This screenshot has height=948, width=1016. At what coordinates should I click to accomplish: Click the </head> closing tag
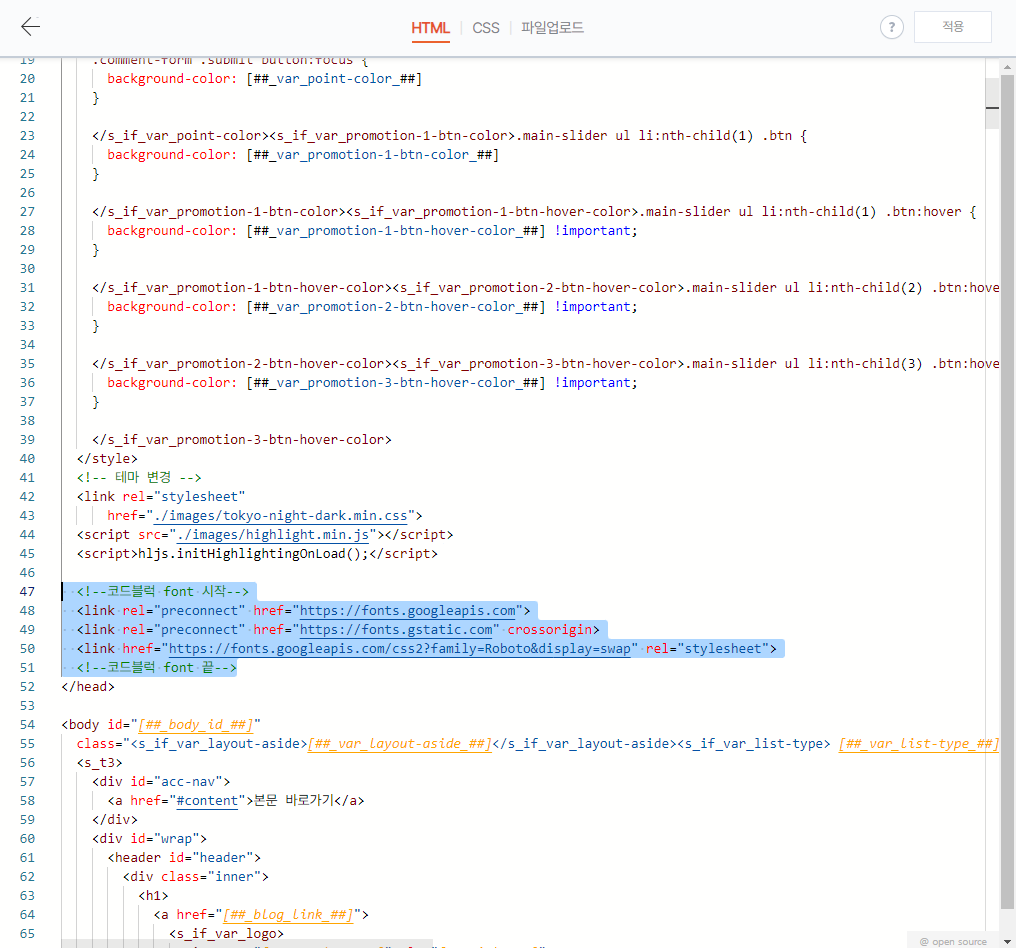pyautogui.click(x=87, y=687)
